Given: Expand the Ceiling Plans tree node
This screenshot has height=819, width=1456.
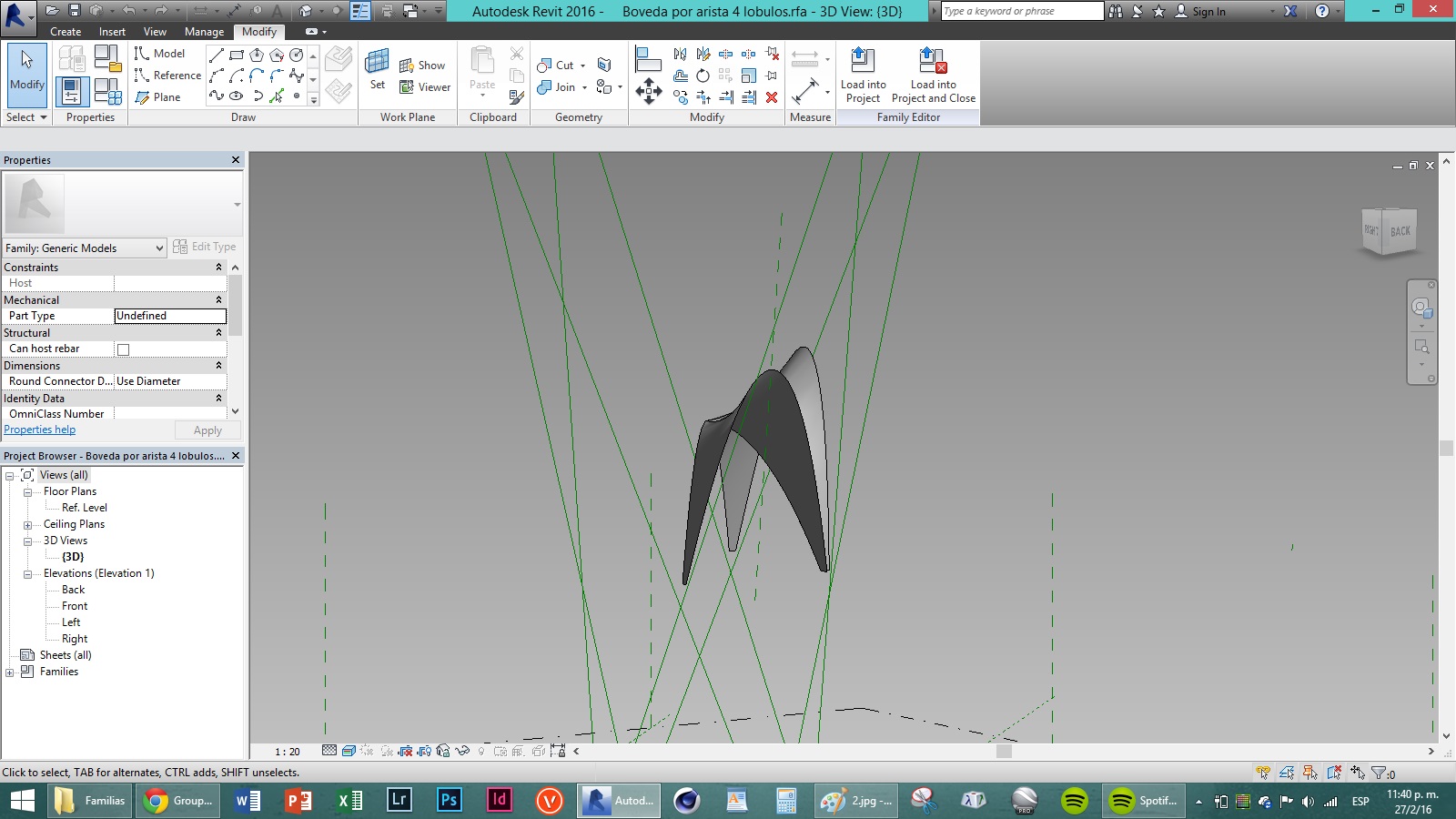Looking at the screenshot, I should pyautogui.click(x=27, y=525).
